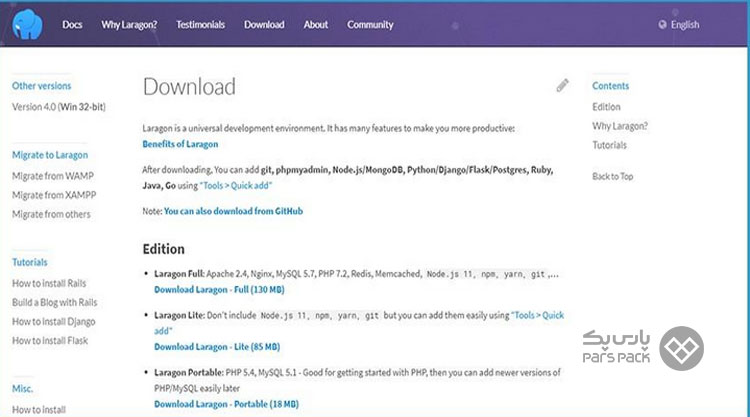Download Laragon - Full (130 MB)
Viewport: 750px width, 417px height.
(x=219, y=289)
